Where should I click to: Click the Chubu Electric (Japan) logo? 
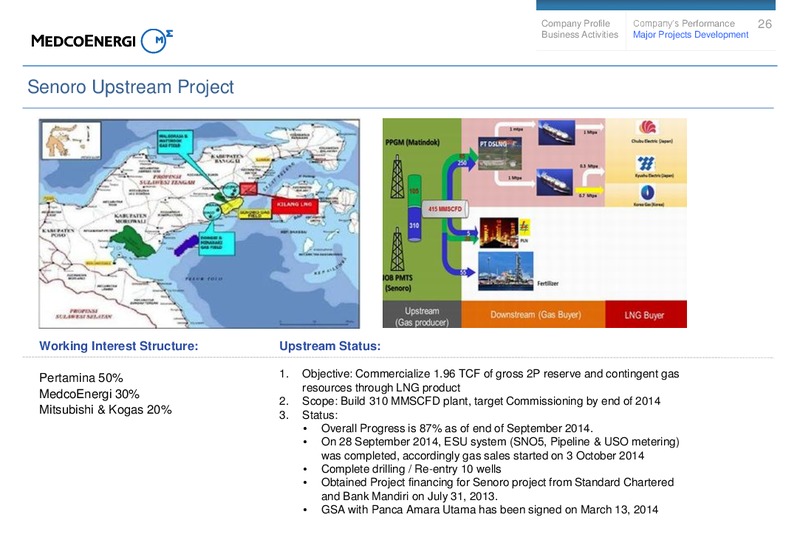pyautogui.click(x=647, y=127)
